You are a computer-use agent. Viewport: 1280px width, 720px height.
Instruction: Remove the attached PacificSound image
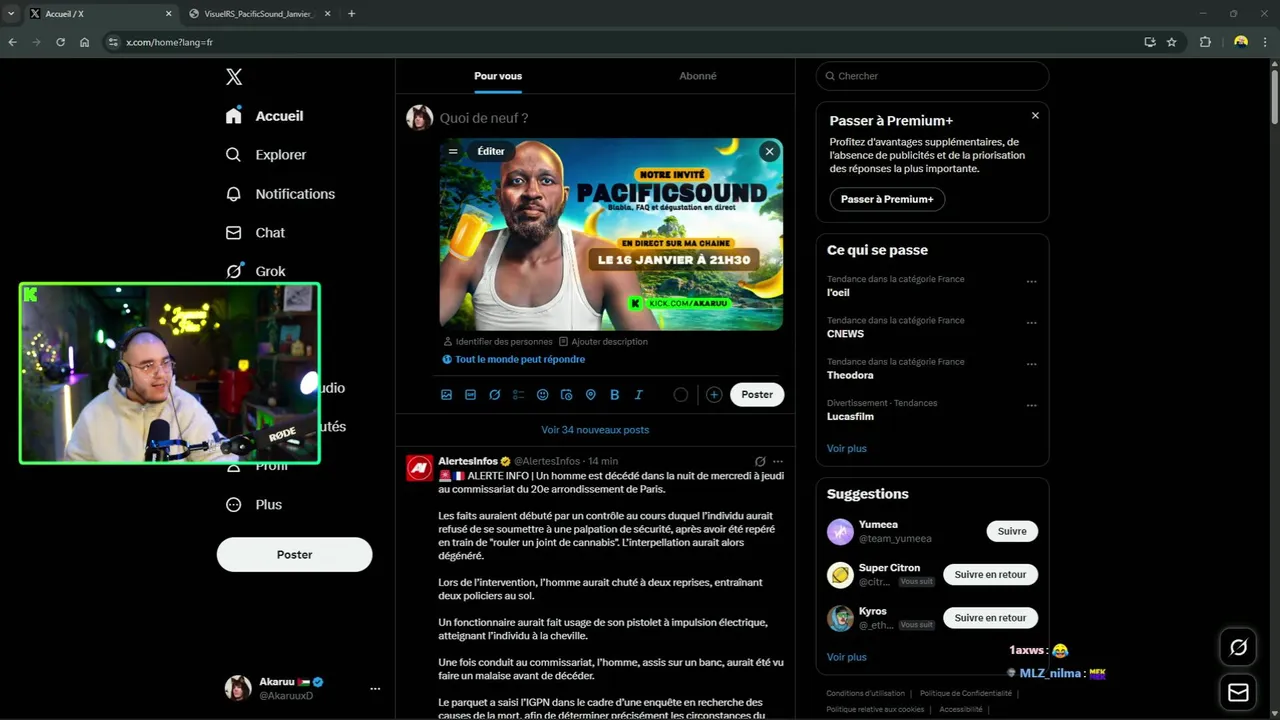tap(768, 151)
